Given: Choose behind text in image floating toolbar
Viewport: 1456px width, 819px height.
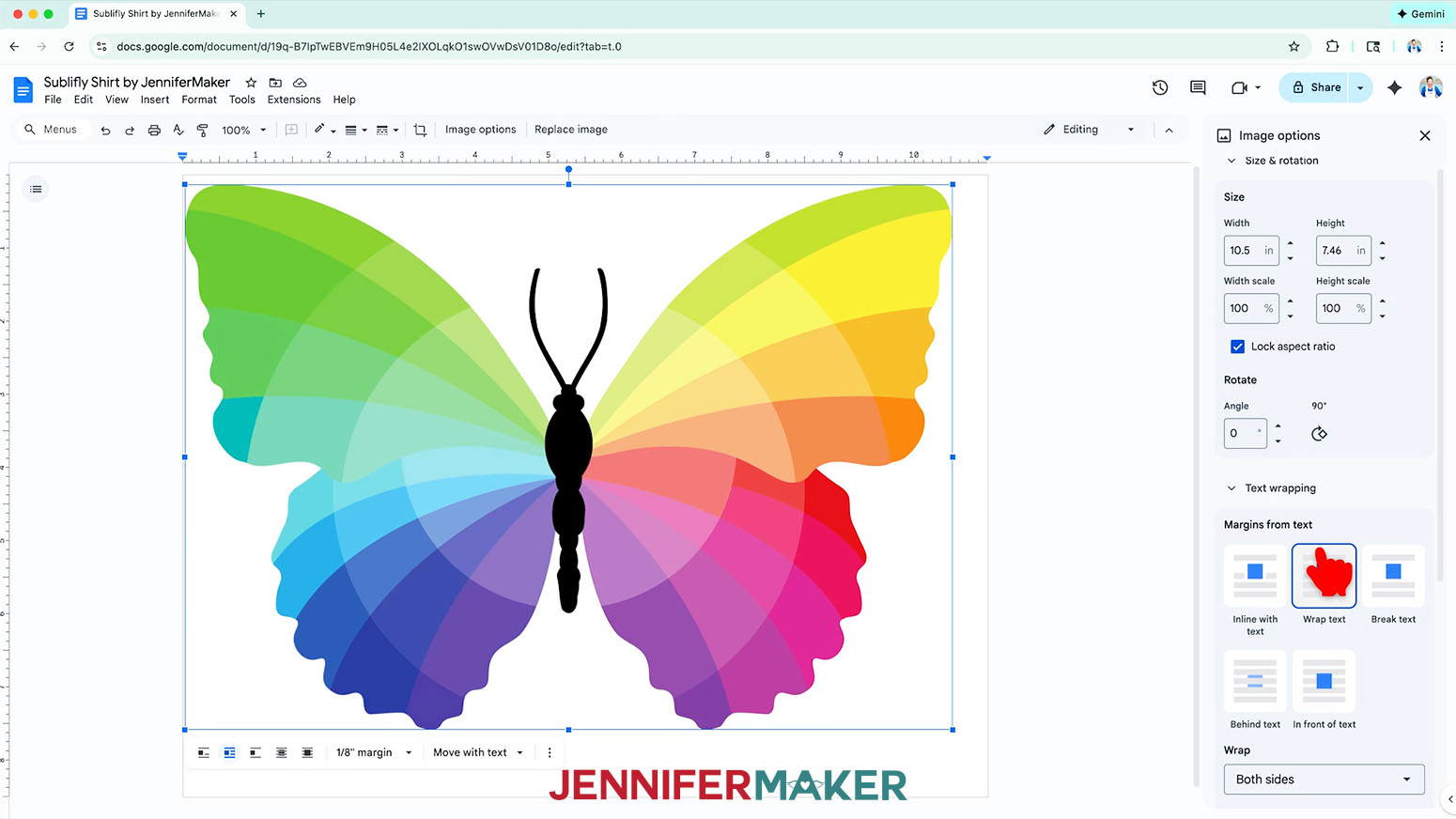Looking at the screenshot, I should 281,752.
